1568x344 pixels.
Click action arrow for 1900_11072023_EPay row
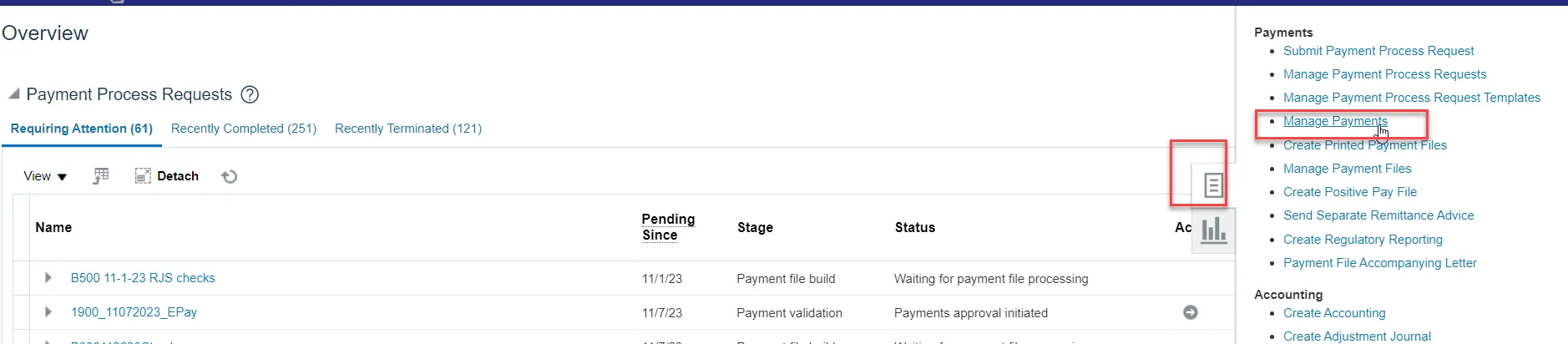pos(1191,312)
